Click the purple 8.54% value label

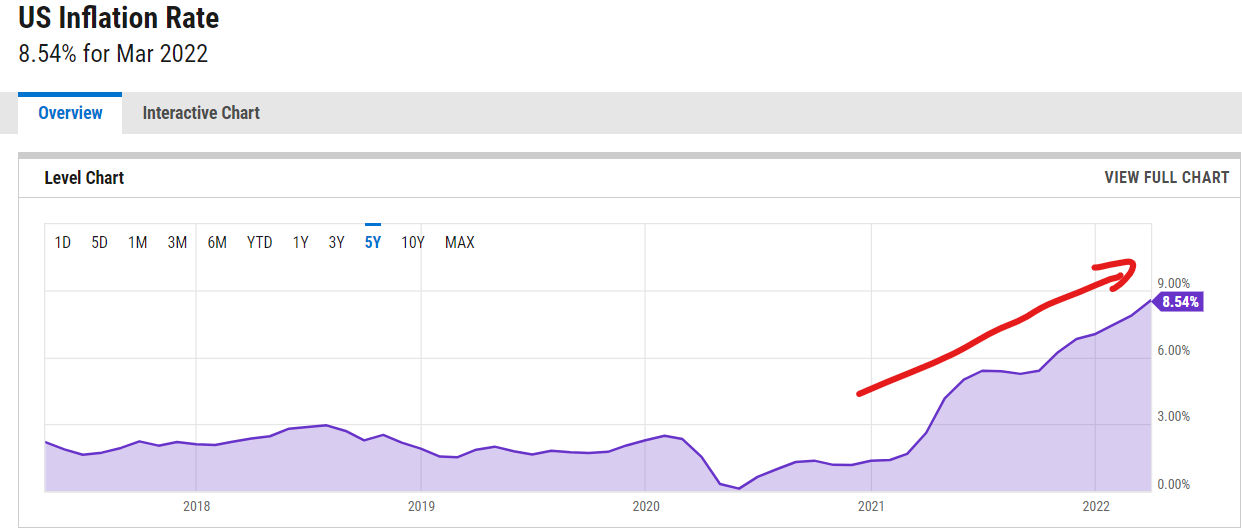point(1180,302)
